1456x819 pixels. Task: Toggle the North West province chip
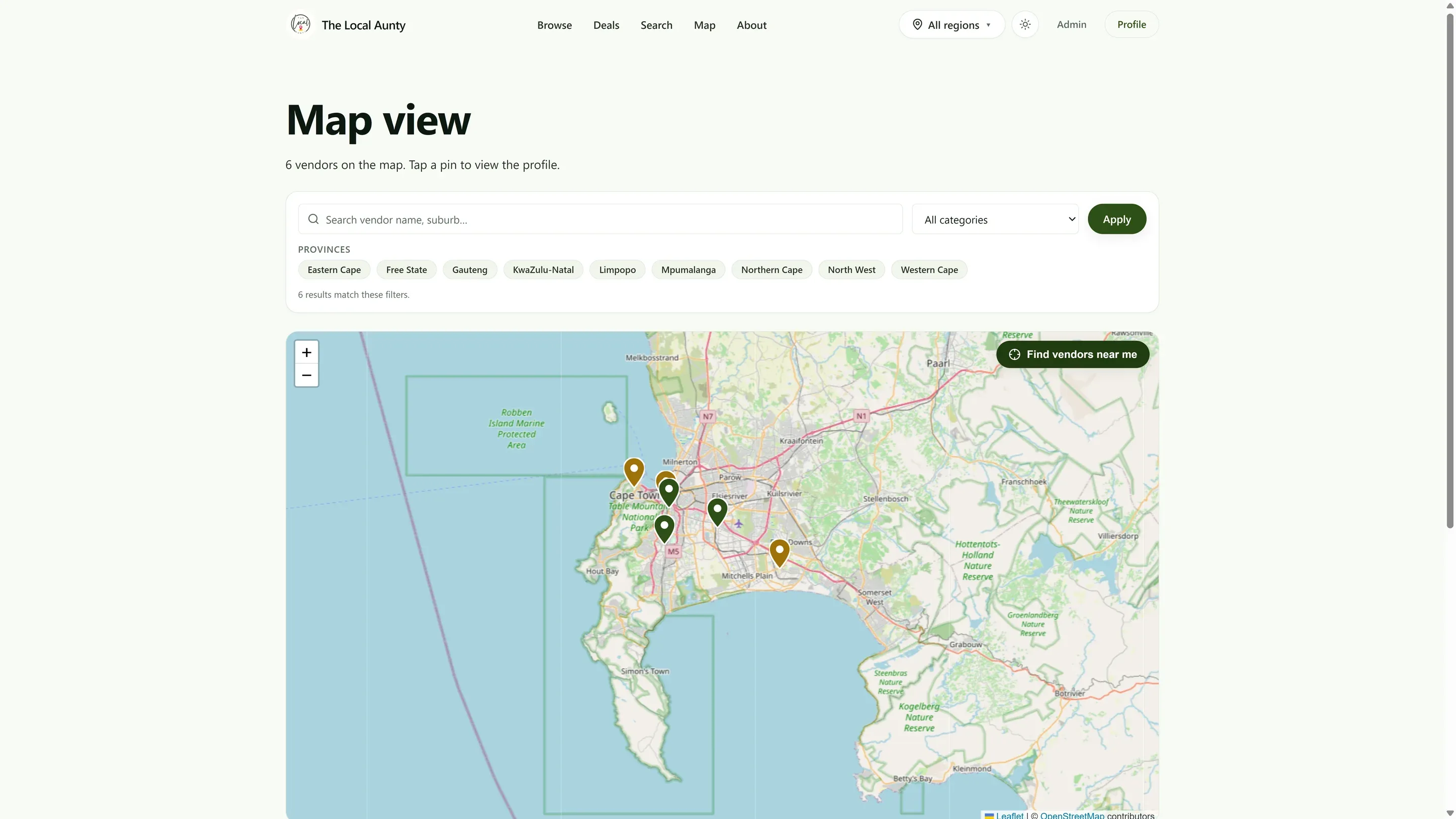point(851,269)
